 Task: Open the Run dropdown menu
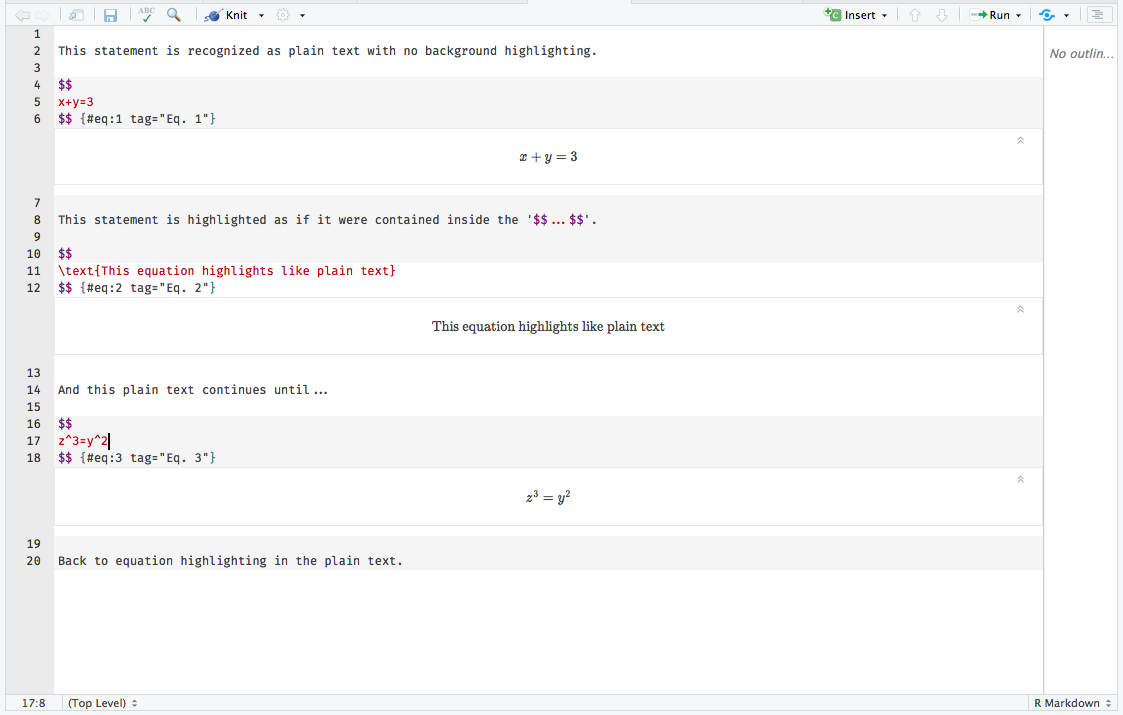[x=1017, y=14]
